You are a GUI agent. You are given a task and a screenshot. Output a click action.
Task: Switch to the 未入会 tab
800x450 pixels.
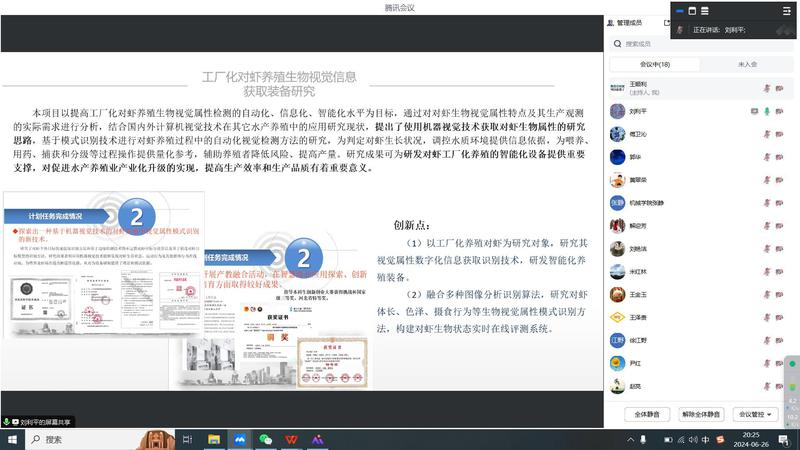(747, 63)
